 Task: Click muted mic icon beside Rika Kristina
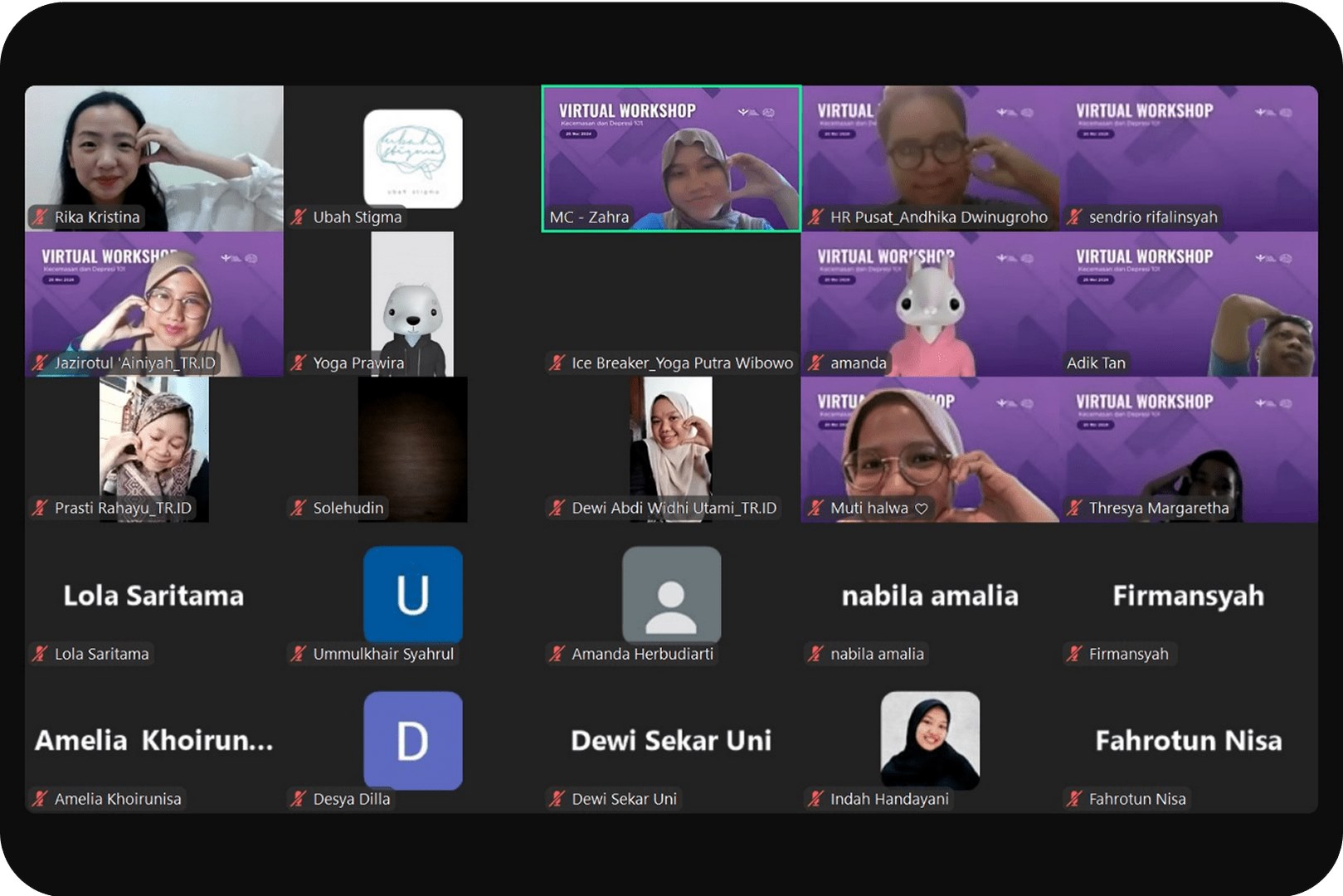click(x=40, y=217)
